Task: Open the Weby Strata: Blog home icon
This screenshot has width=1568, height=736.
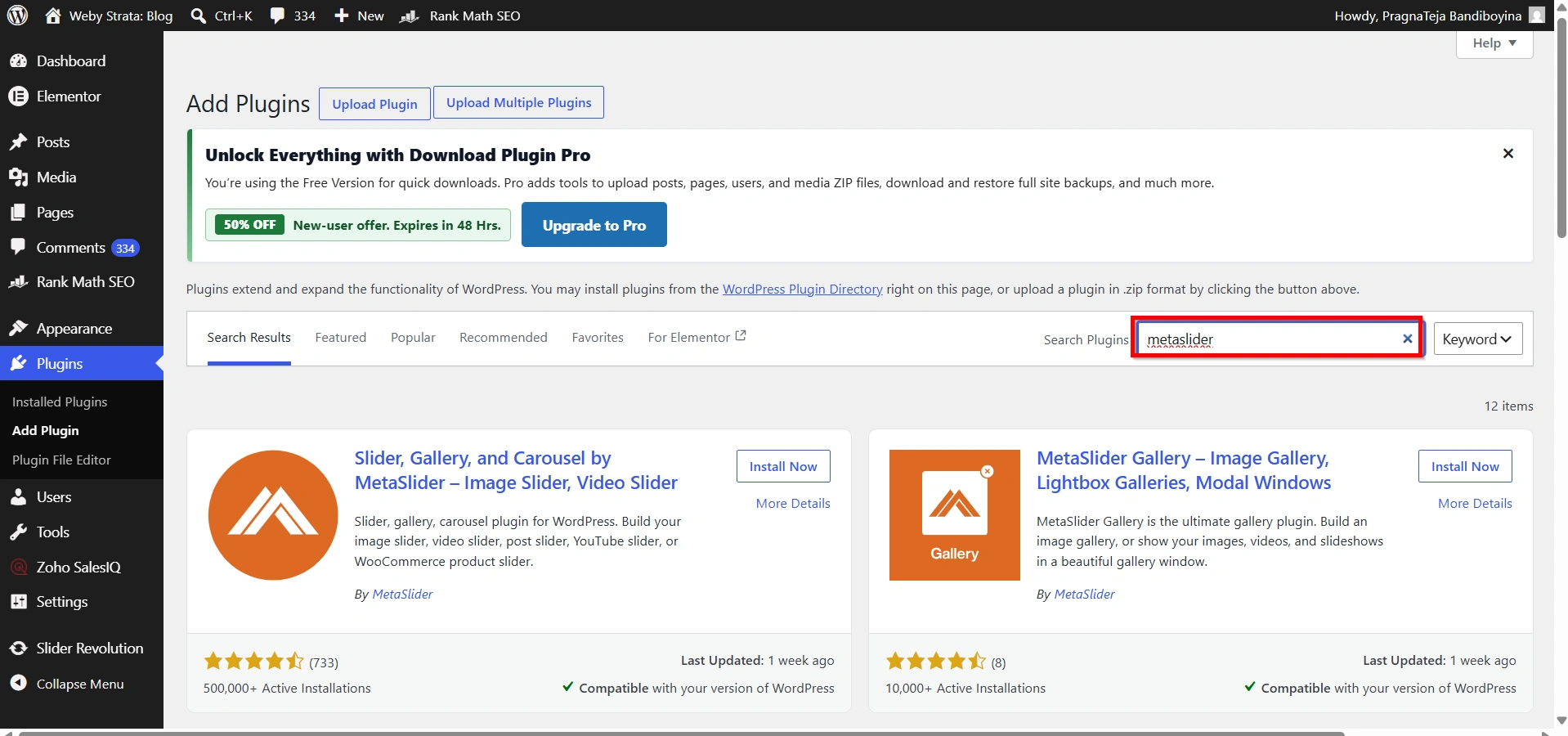Action: point(53,16)
